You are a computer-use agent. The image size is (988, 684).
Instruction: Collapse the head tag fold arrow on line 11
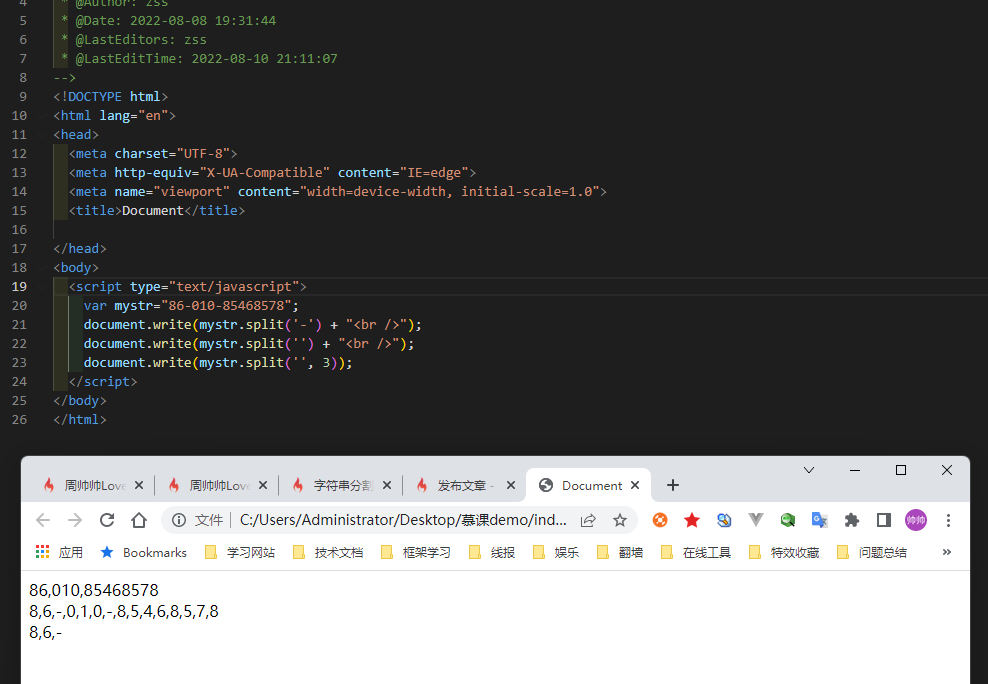click(x=42, y=134)
